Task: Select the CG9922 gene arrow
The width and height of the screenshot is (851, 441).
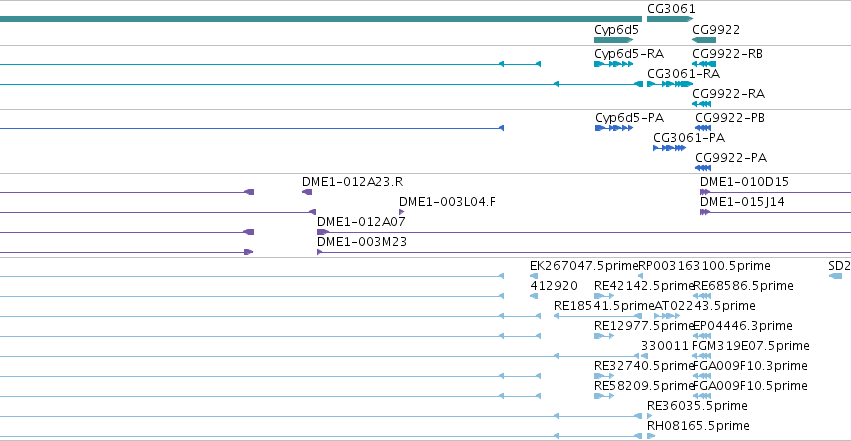Action: (x=704, y=40)
